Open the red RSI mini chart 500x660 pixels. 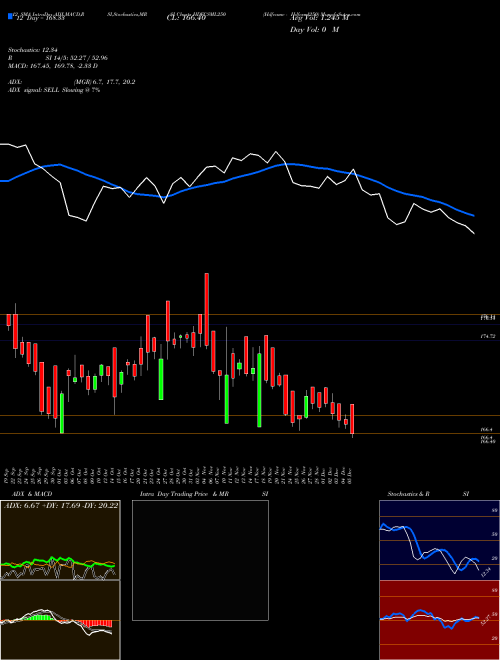point(439,620)
